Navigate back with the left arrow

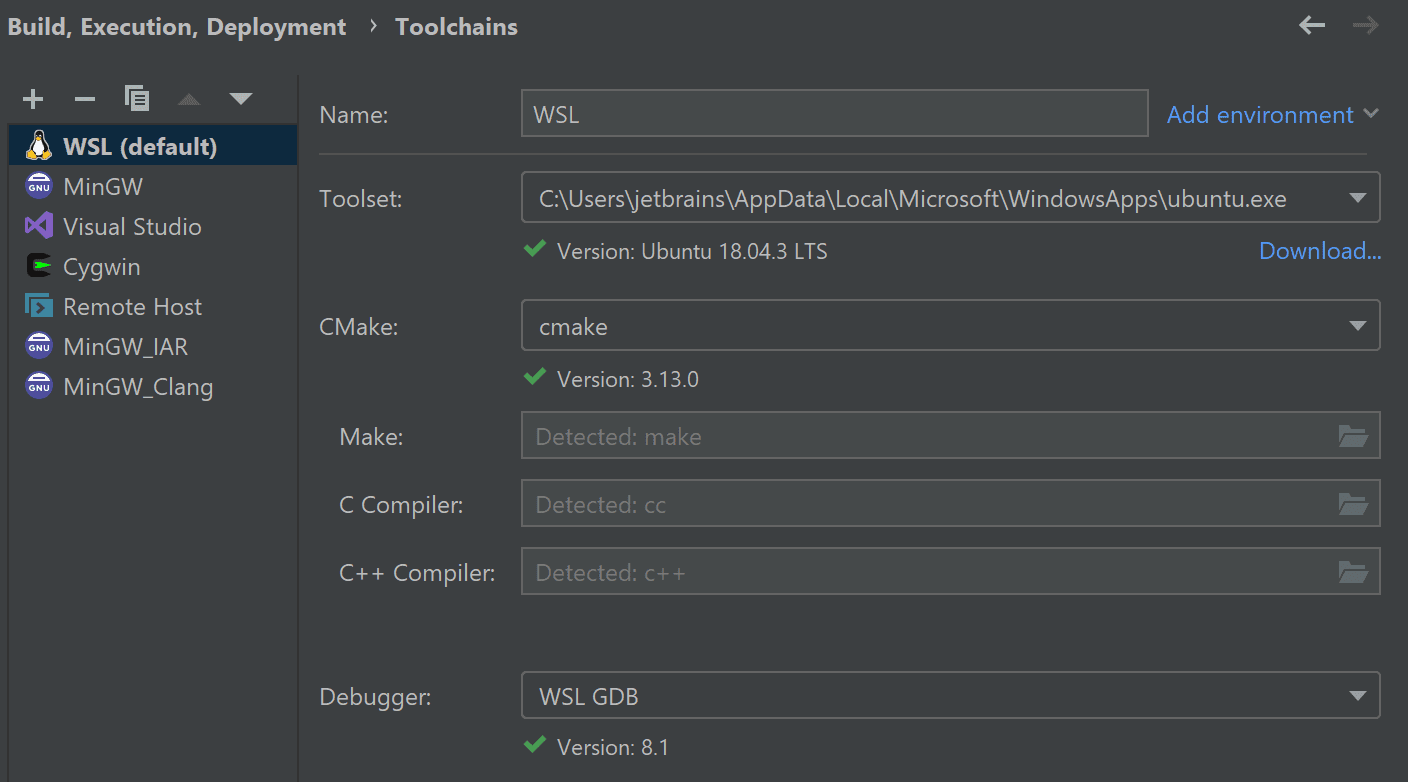1311,25
